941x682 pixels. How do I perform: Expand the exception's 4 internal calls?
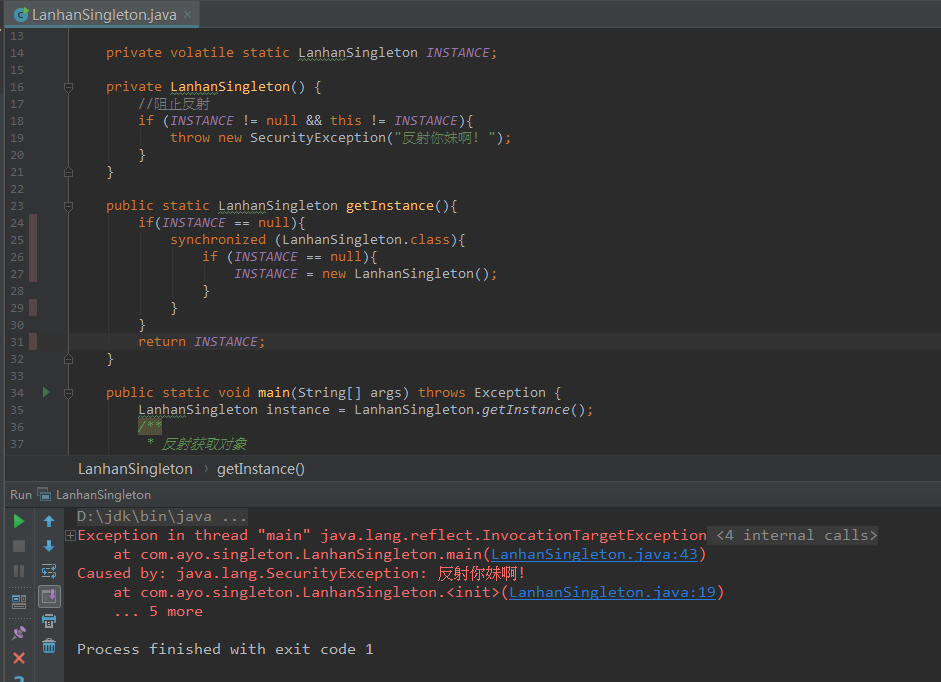click(x=70, y=536)
